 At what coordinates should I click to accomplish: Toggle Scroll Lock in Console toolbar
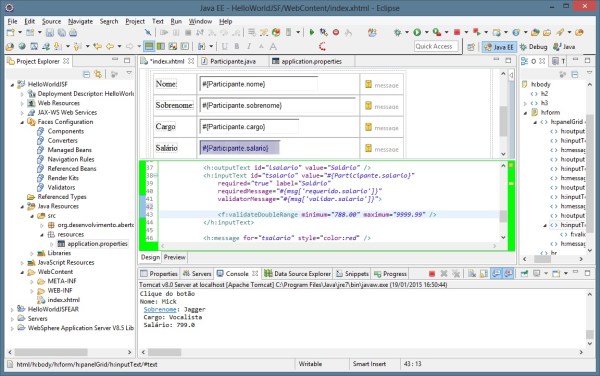click(484, 273)
